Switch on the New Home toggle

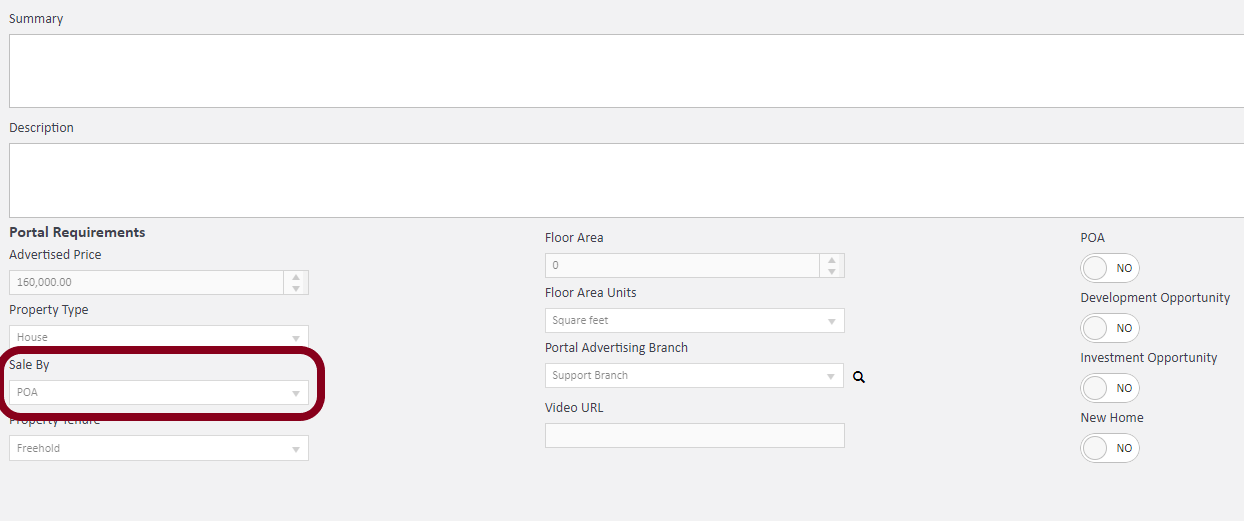(x=1109, y=448)
